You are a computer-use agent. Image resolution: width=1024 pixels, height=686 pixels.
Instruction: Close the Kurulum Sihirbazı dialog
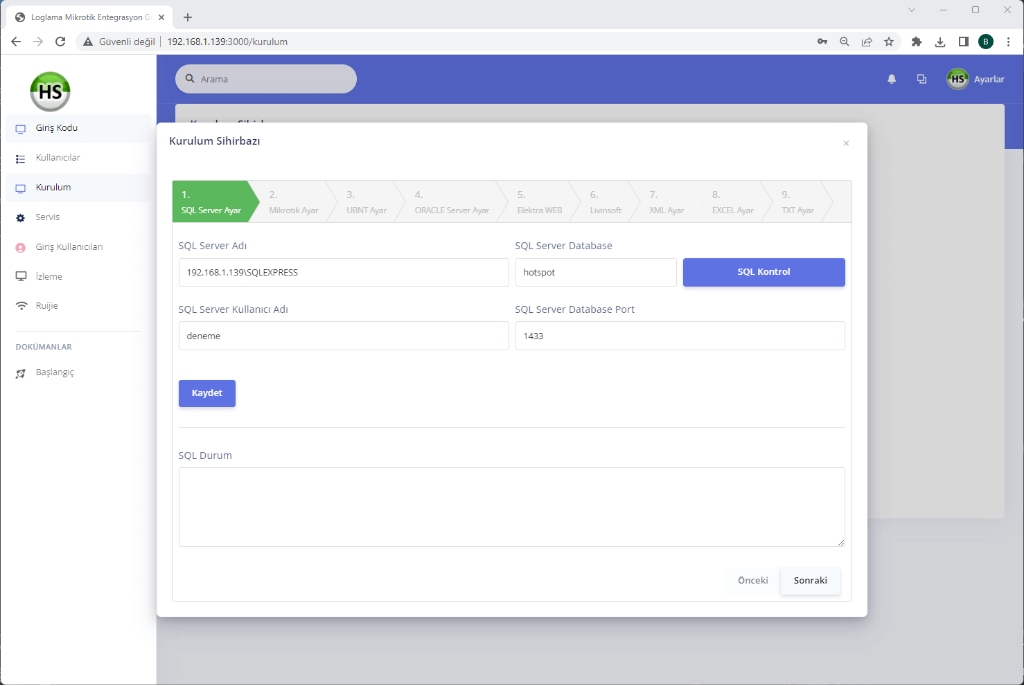pos(846,144)
